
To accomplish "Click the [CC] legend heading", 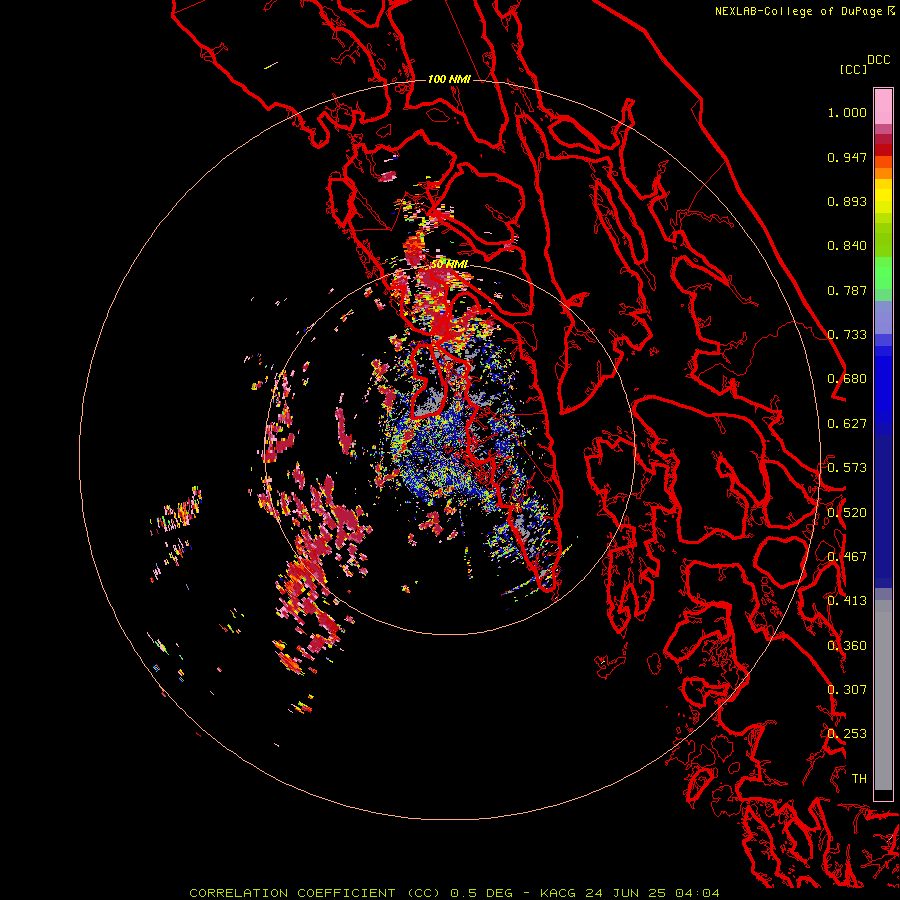I will click(x=853, y=69).
